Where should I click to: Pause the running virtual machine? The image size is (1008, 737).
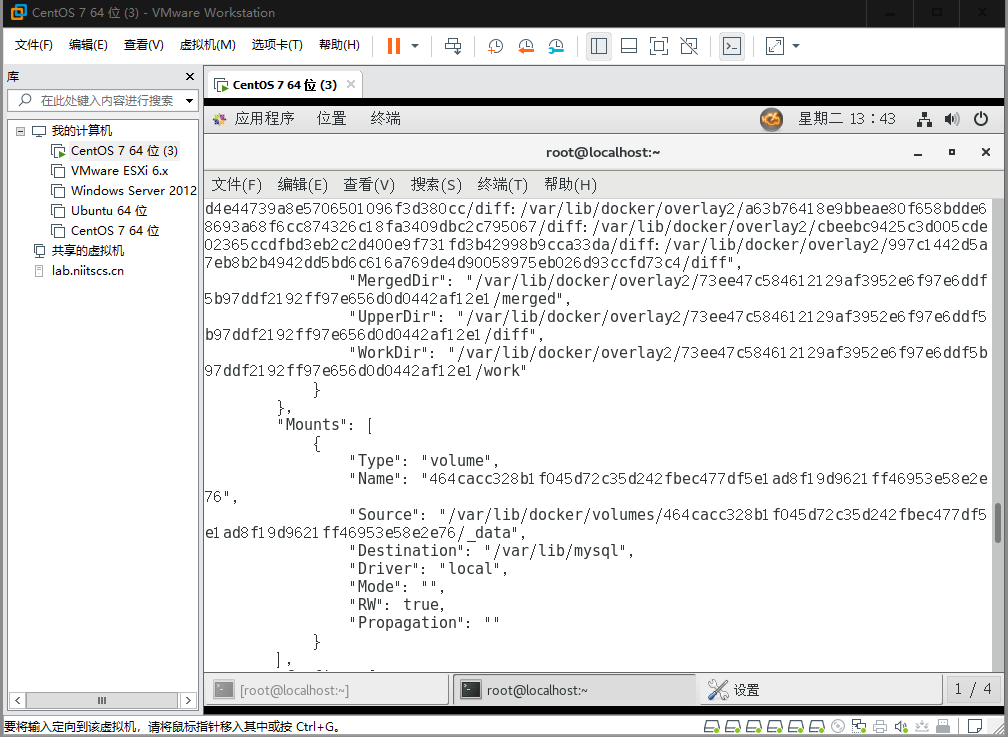coord(394,46)
